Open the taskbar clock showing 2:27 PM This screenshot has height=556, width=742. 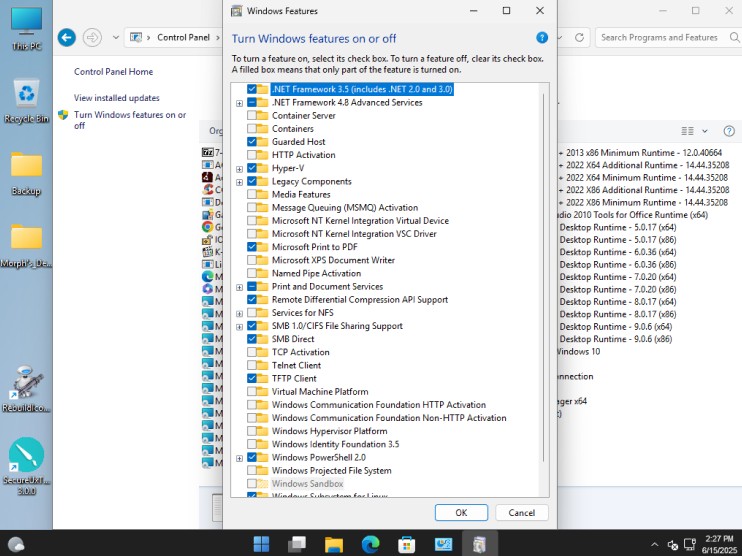(x=719, y=545)
